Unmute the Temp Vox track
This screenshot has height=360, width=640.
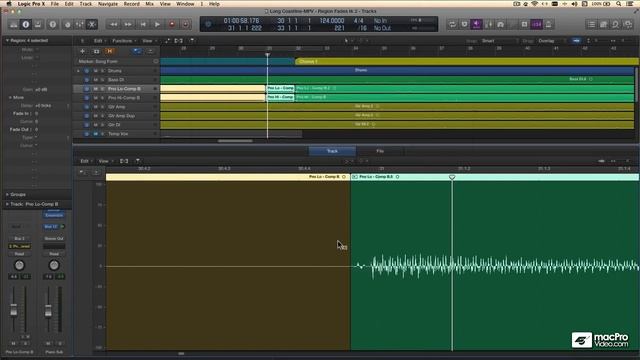coord(96,134)
